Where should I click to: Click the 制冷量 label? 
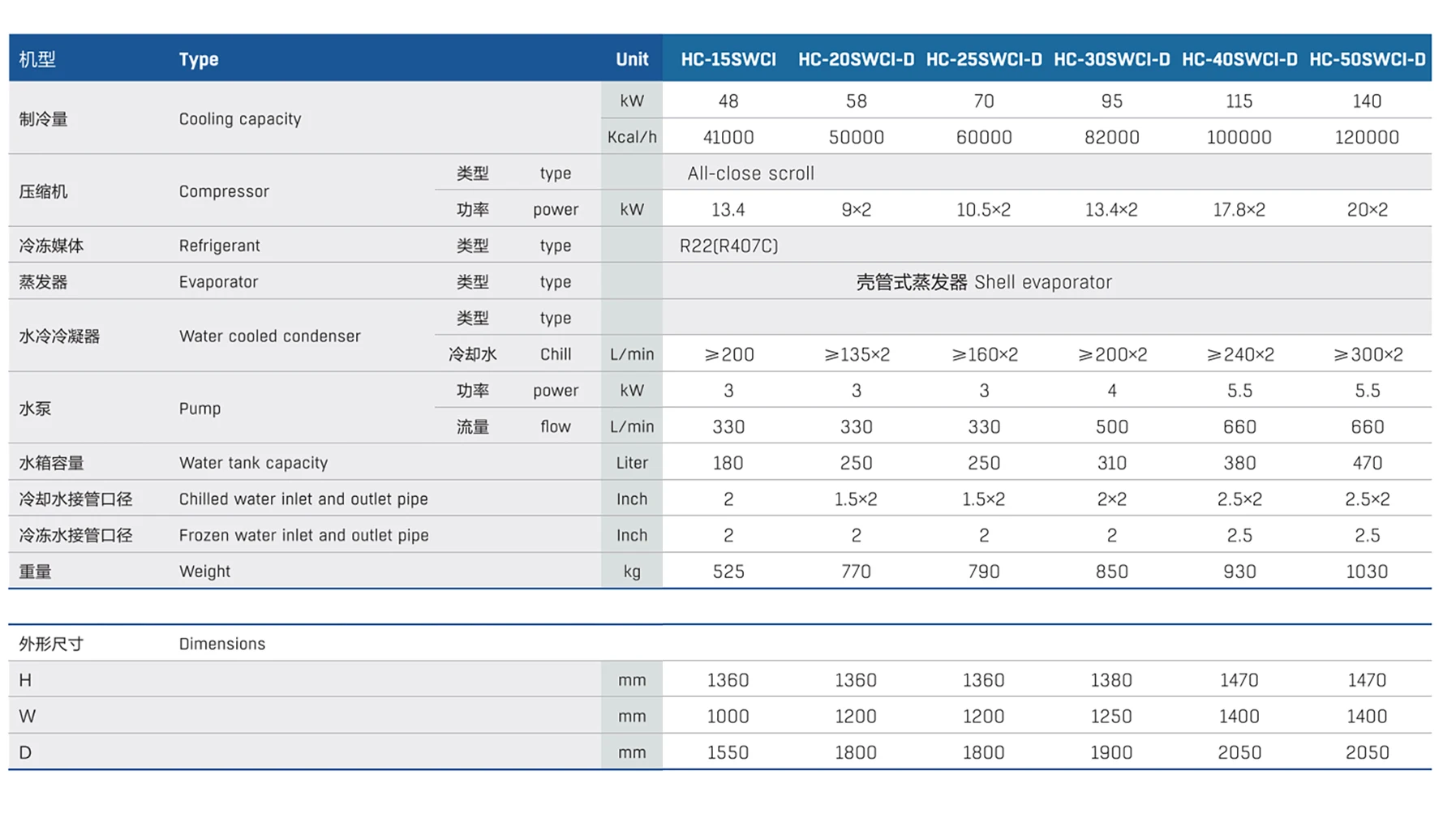pyautogui.click(x=43, y=119)
